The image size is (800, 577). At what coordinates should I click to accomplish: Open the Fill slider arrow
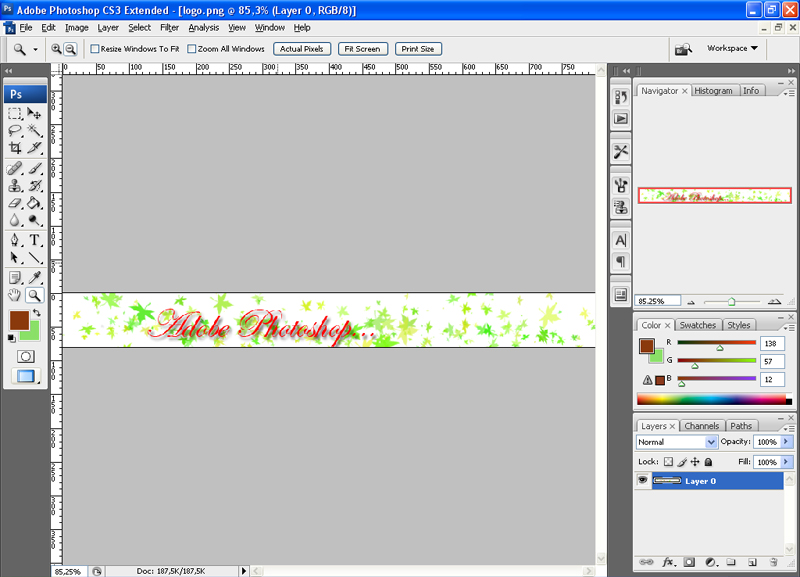pyautogui.click(x=786, y=462)
